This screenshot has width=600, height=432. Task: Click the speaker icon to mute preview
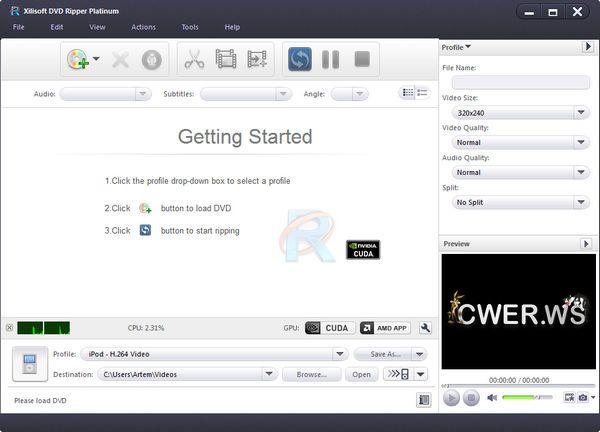[492, 398]
